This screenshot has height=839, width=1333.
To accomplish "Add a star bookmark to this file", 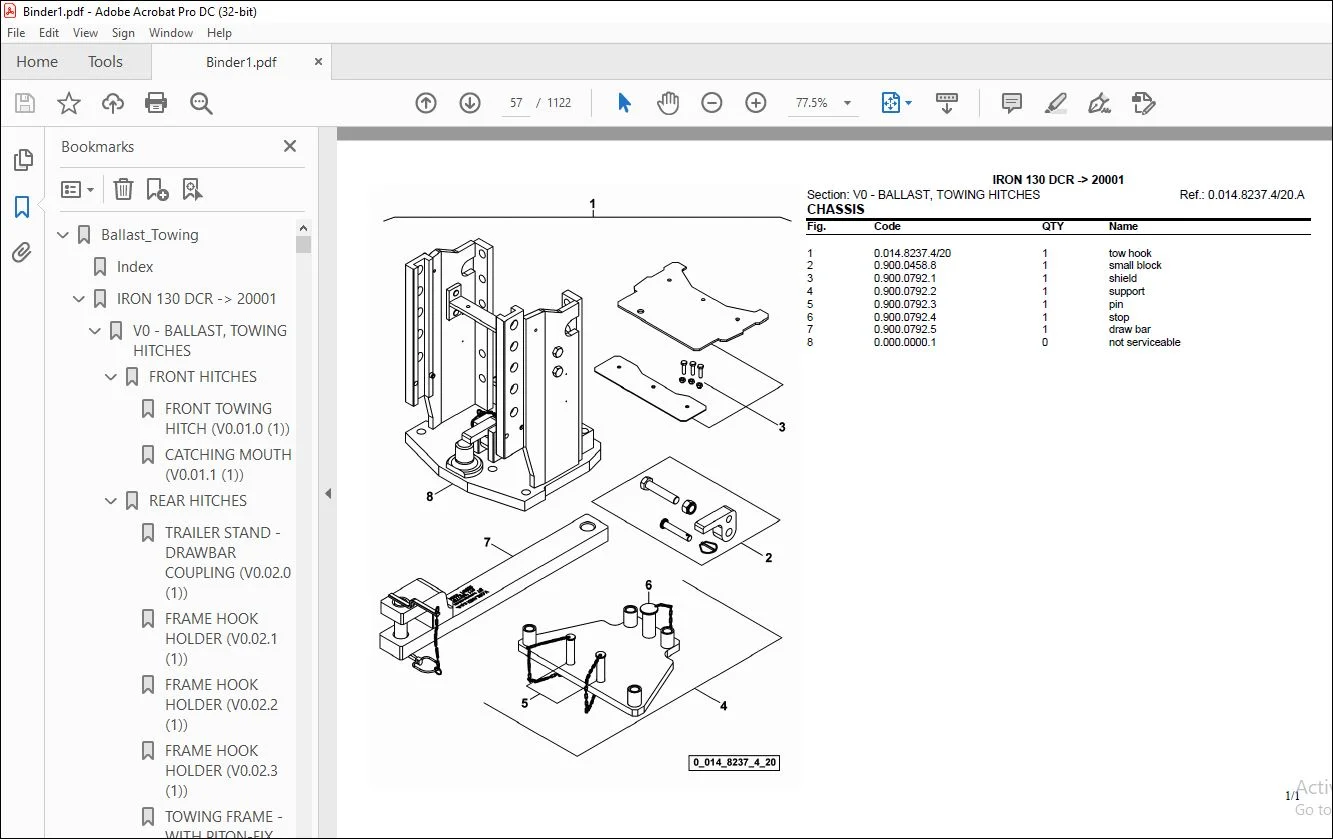I will click(x=69, y=103).
